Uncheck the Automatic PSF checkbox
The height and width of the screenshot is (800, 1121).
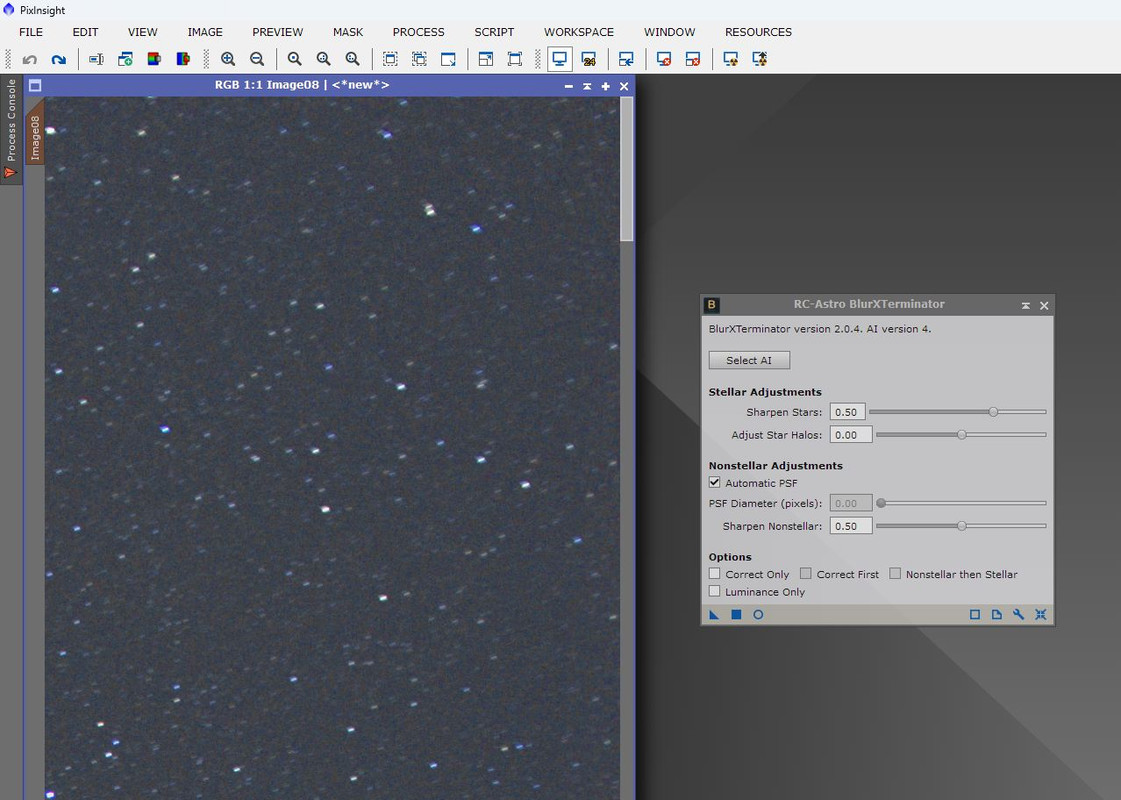(714, 483)
